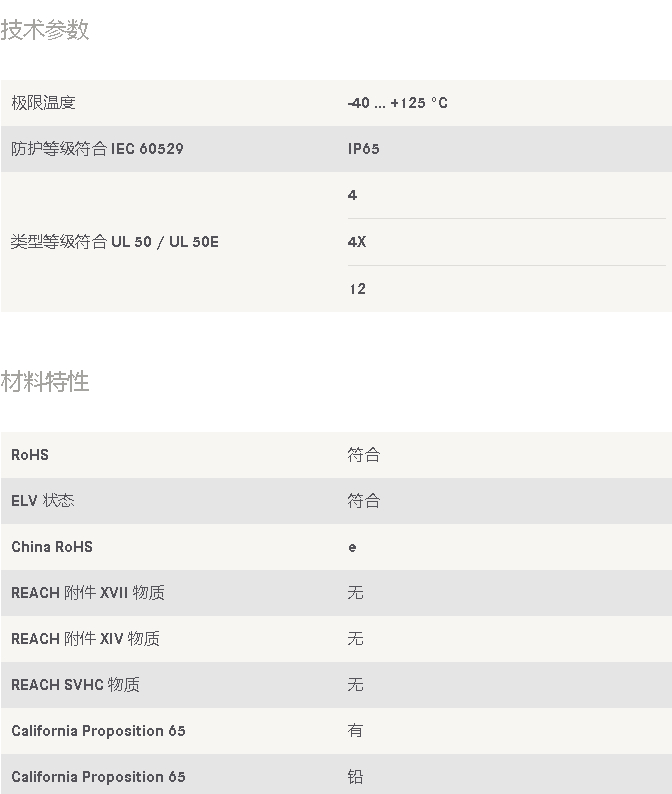Select the 类型等级符合 UL 50 / UL 50E label
This screenshot has width=672, height=794.
tap(115, 242)
